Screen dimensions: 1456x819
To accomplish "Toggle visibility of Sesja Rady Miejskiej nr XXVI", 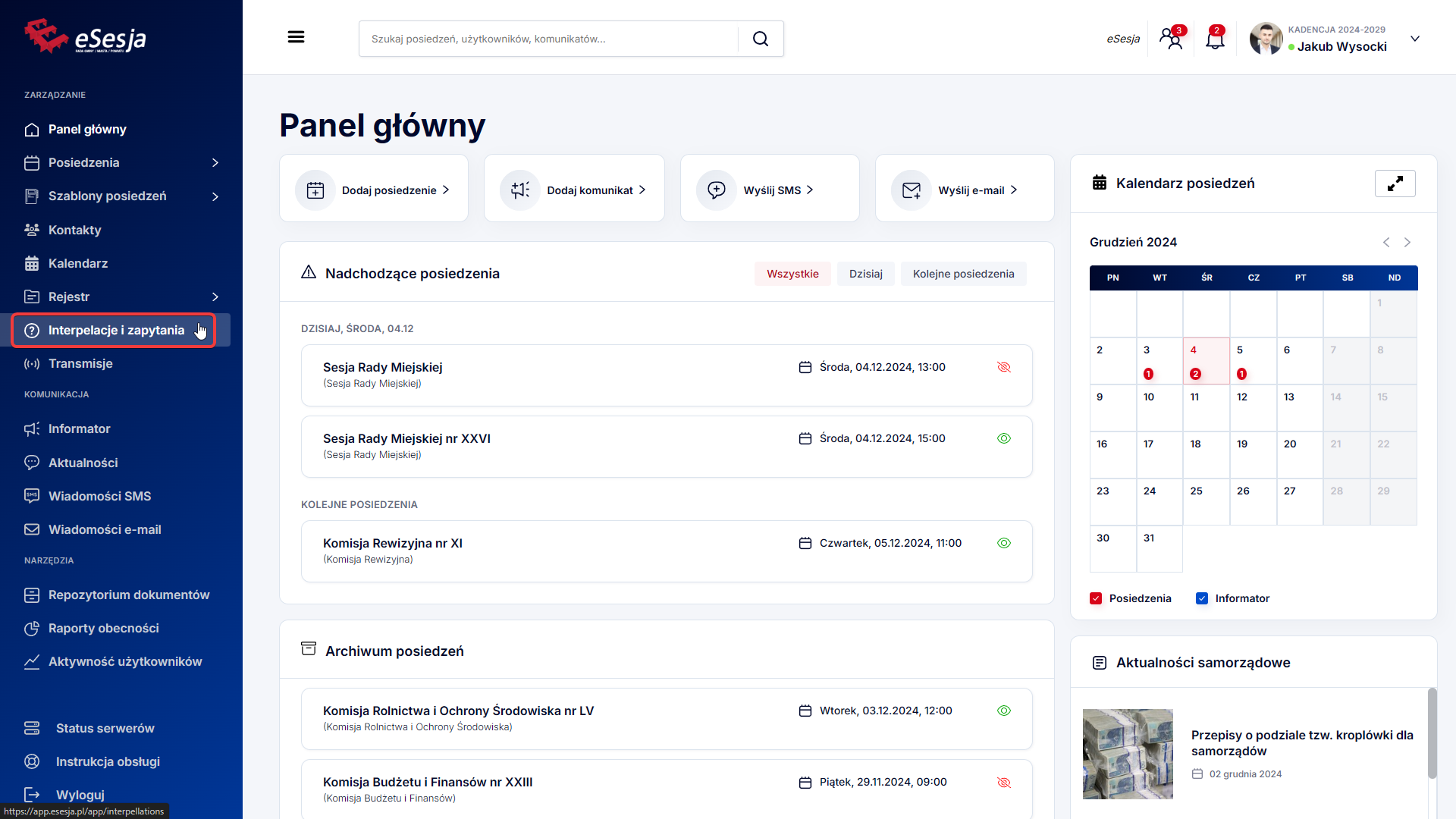I will (x=1004, y=438).
